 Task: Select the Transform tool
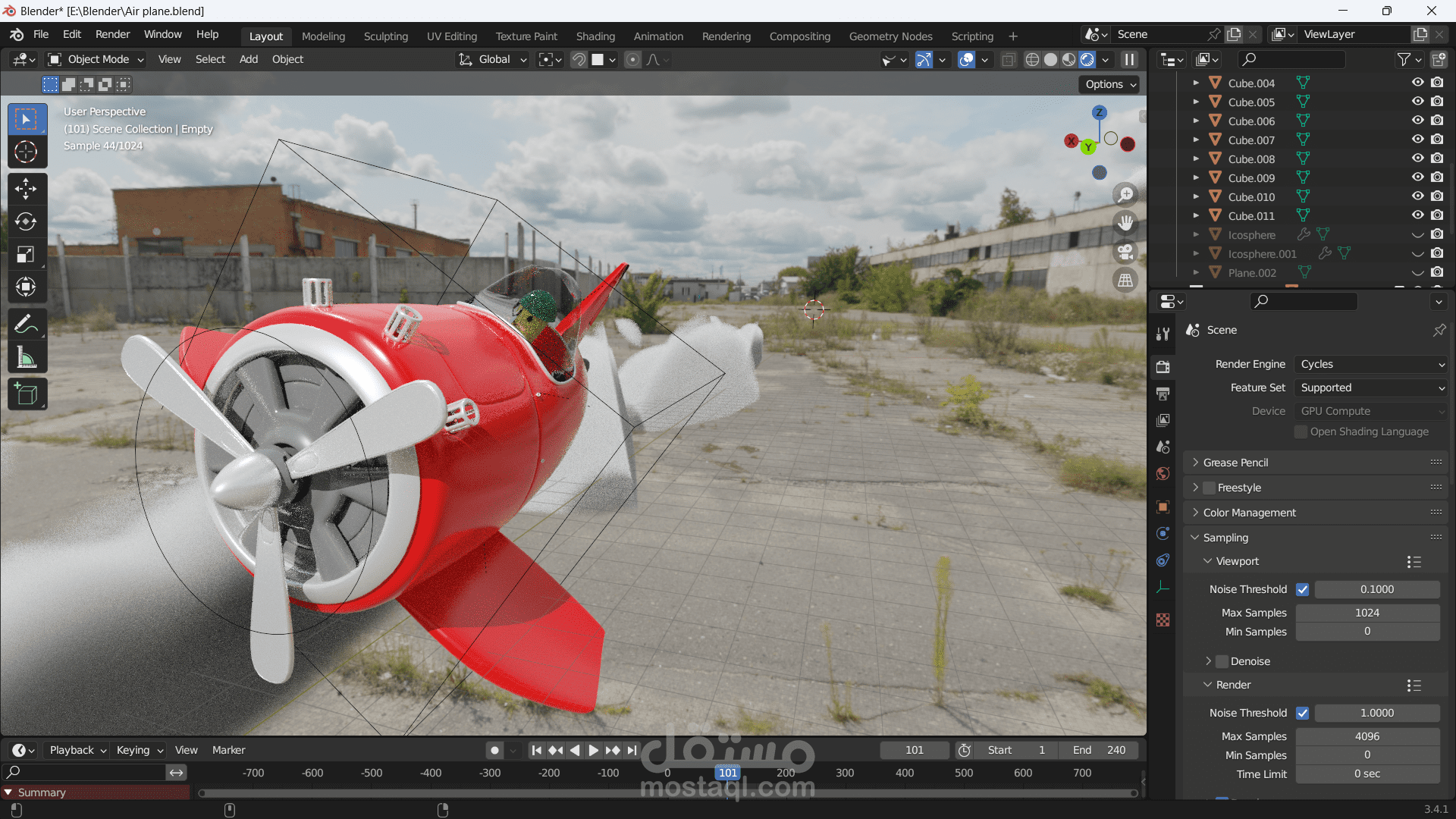coord(27,287)
